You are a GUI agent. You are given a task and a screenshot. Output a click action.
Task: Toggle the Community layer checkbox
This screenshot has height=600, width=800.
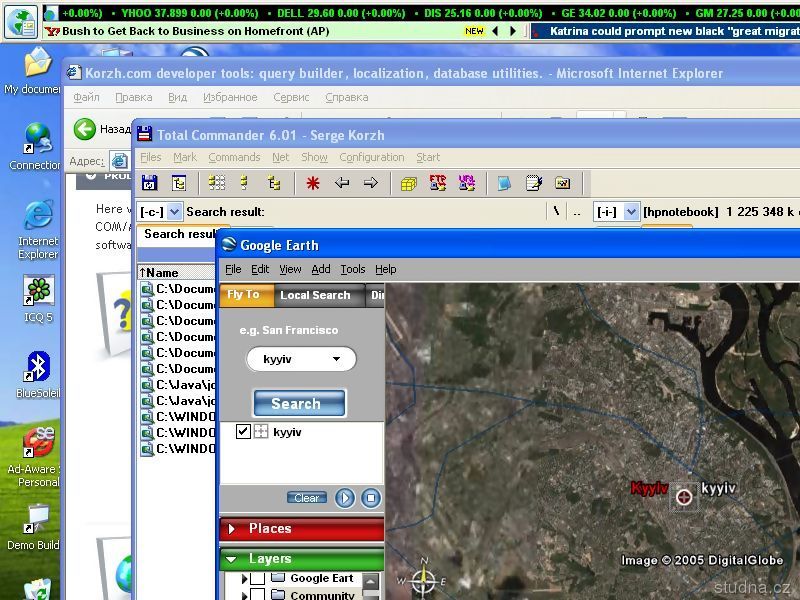click(258, 595)
